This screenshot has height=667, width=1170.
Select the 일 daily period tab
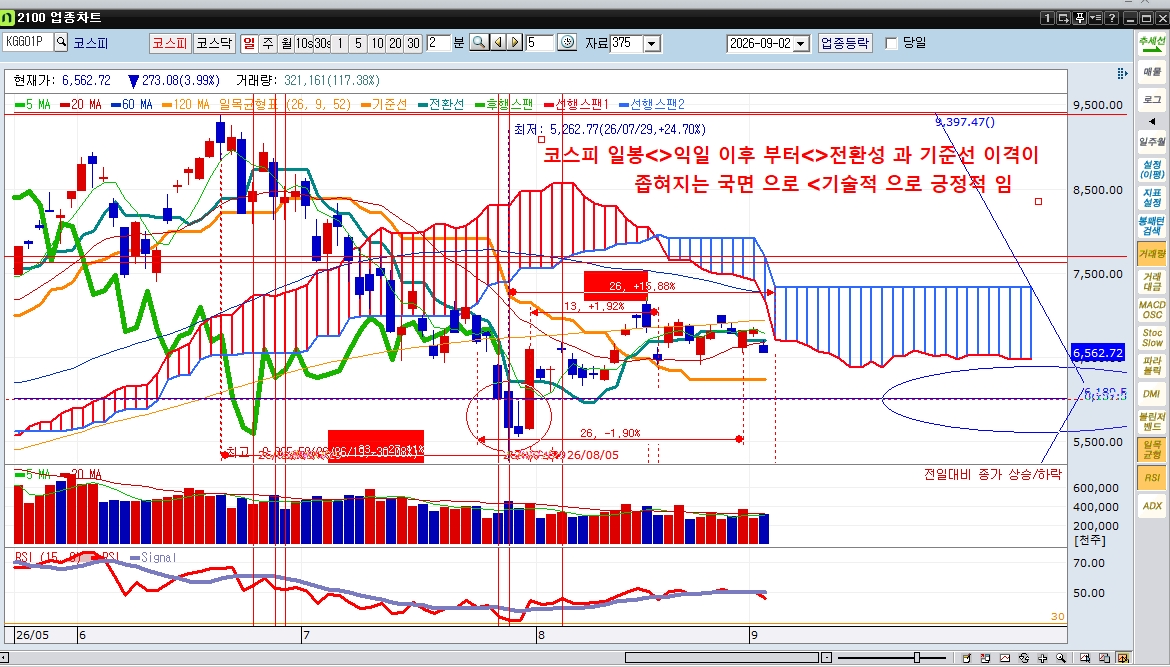[248, 43]
